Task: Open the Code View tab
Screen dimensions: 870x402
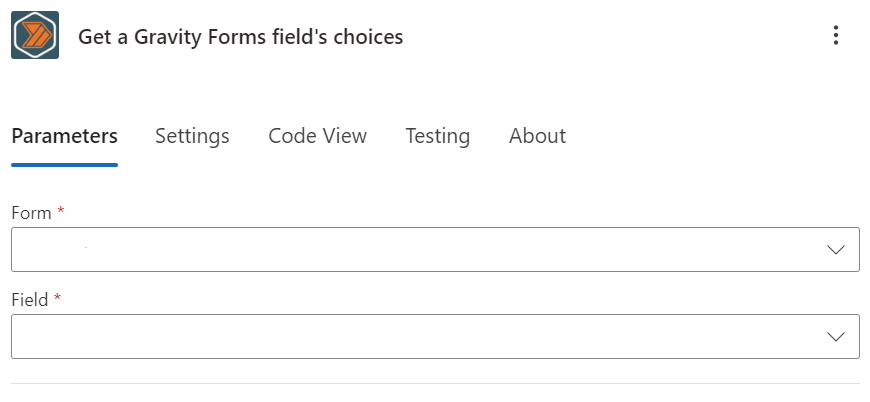Action: [317, 136]
